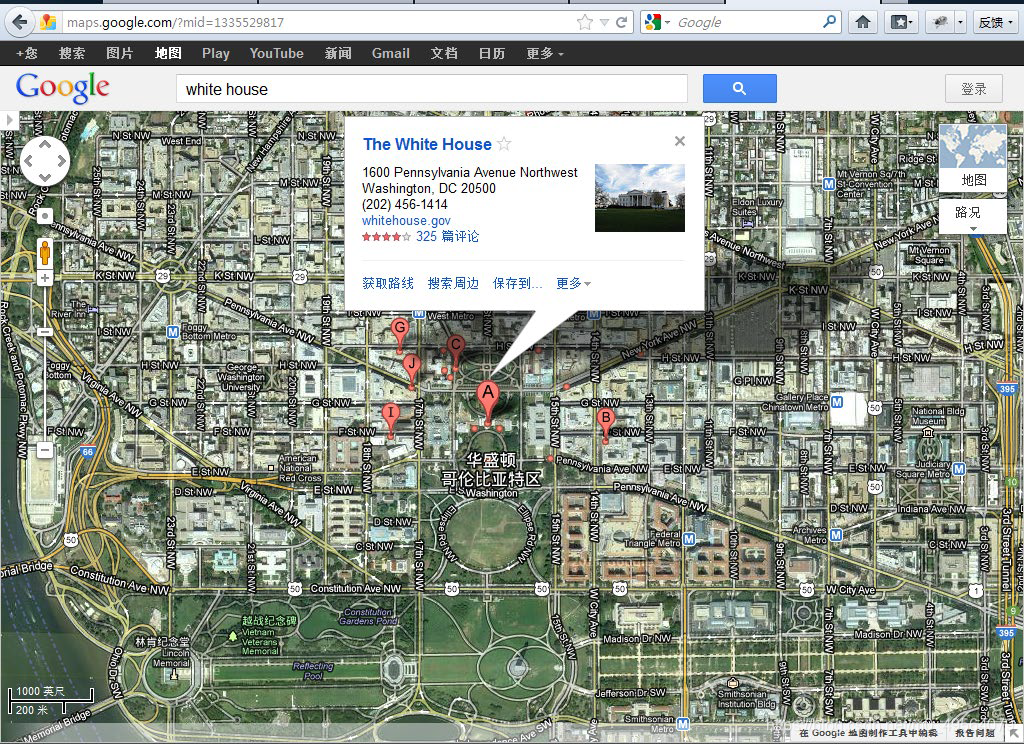The height and width of the screenshot is (744, 1024).
Task: Select map marker J
Action: (411, 371)
